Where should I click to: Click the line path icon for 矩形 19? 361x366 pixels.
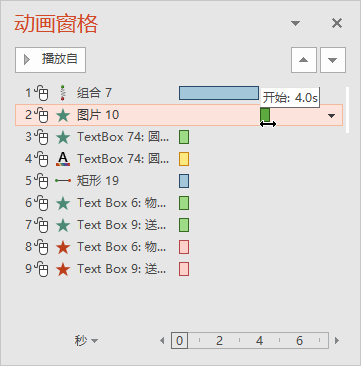tap(63, 181)
